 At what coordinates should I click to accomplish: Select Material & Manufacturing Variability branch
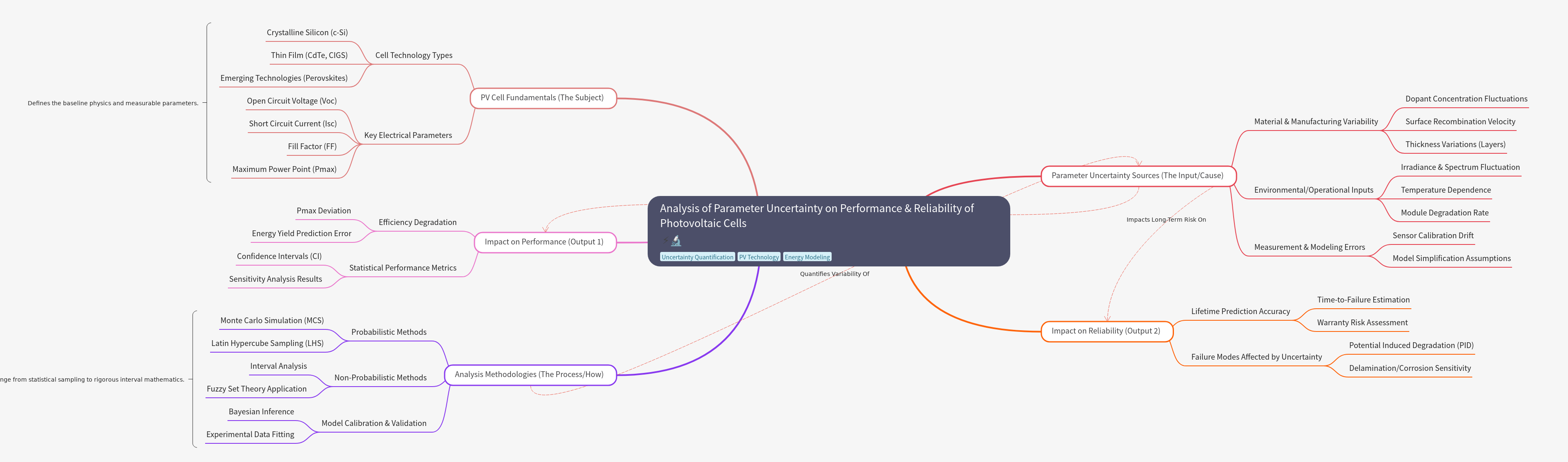click(x=1315, y=122)
